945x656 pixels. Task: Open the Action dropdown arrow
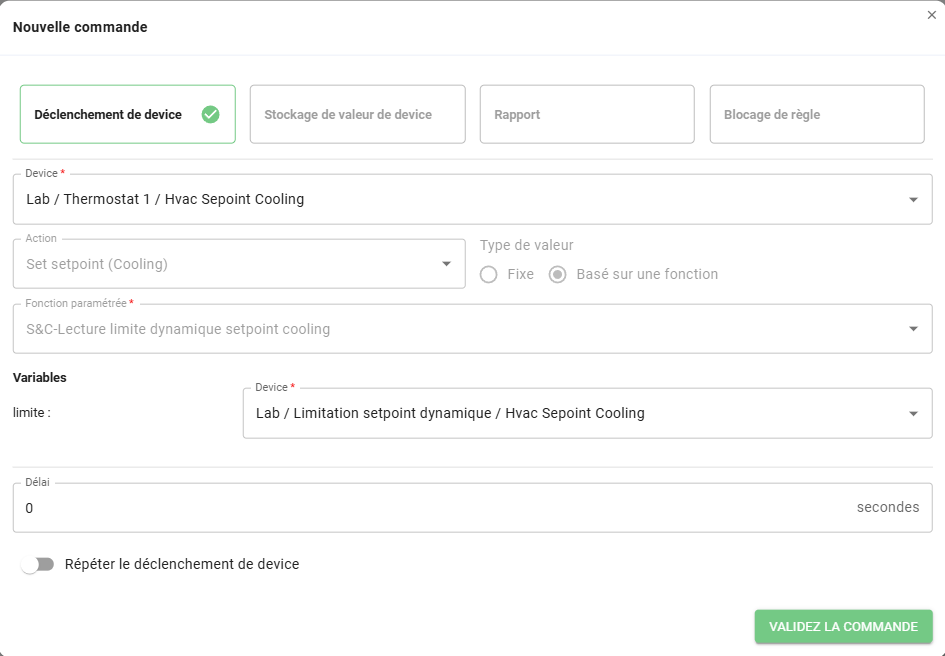[446, 265]
